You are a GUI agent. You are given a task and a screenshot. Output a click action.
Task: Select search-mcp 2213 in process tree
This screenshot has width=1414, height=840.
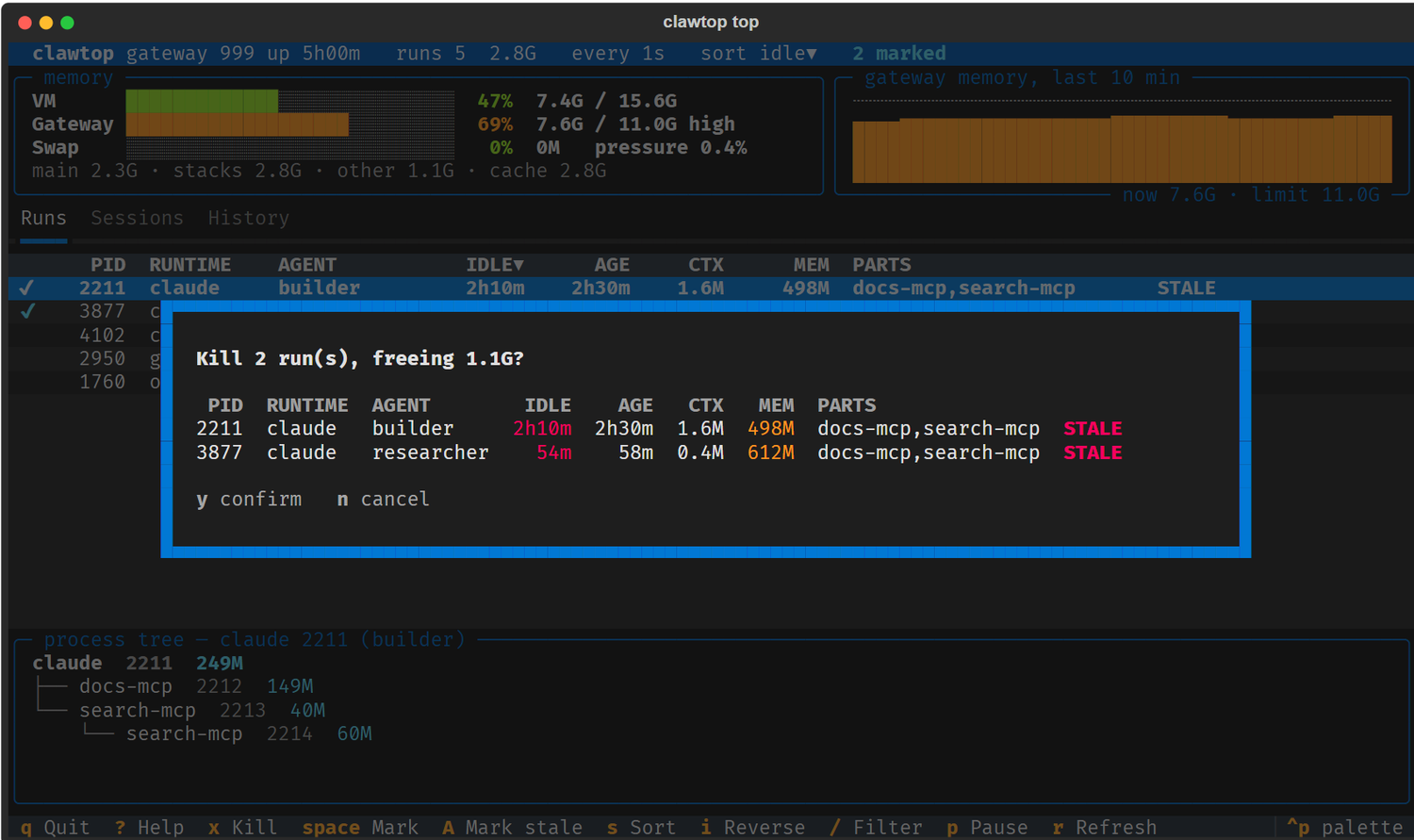coord(202,710)
